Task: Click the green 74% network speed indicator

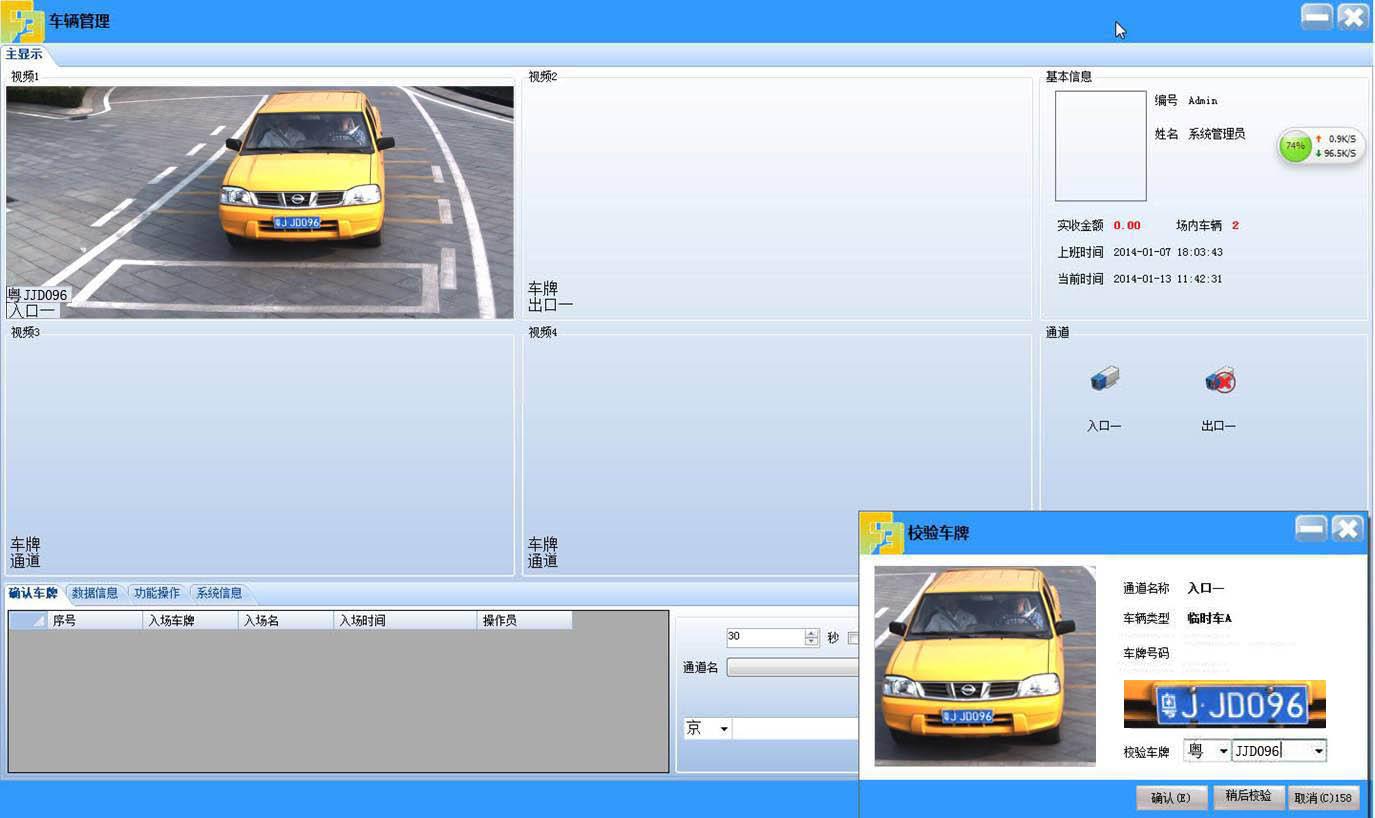Action: [1296, 146]
